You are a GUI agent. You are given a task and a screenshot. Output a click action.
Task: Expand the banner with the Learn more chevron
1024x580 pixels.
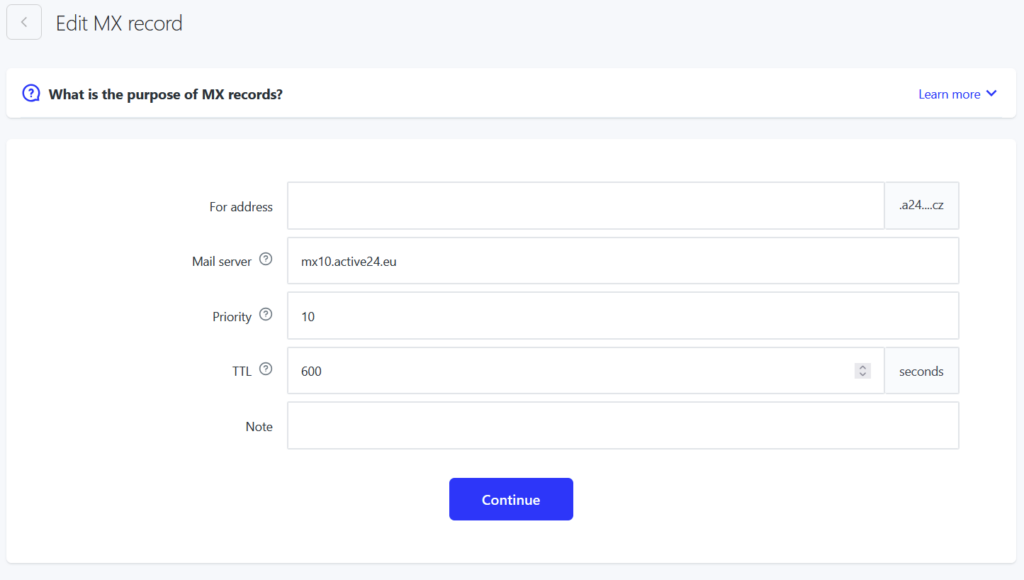[991, 93]
